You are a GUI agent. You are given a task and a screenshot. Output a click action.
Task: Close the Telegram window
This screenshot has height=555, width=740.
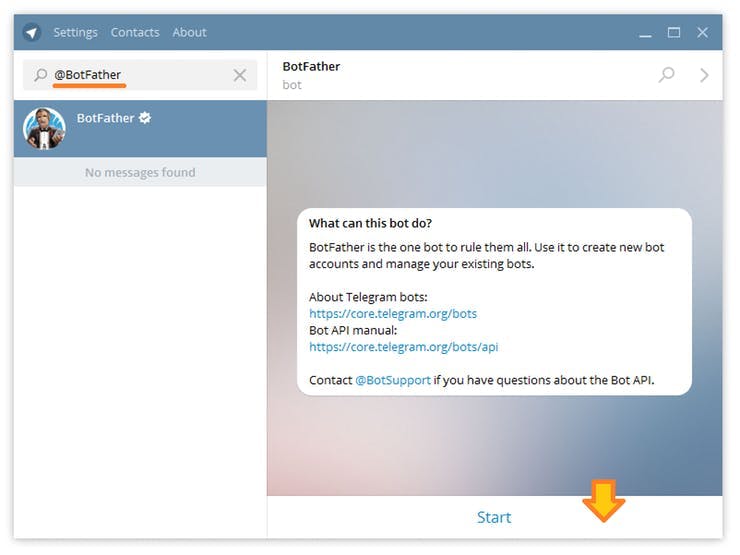tap(702, 33)
